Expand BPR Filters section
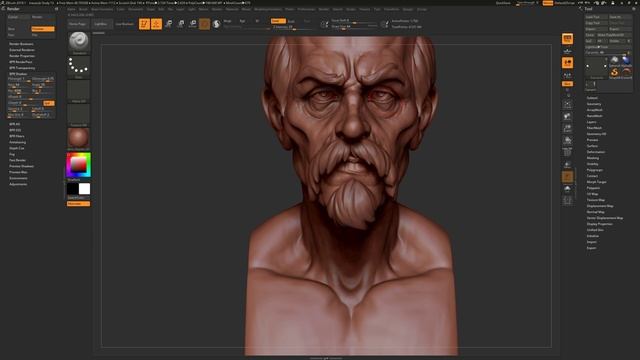 click(17, 136)
